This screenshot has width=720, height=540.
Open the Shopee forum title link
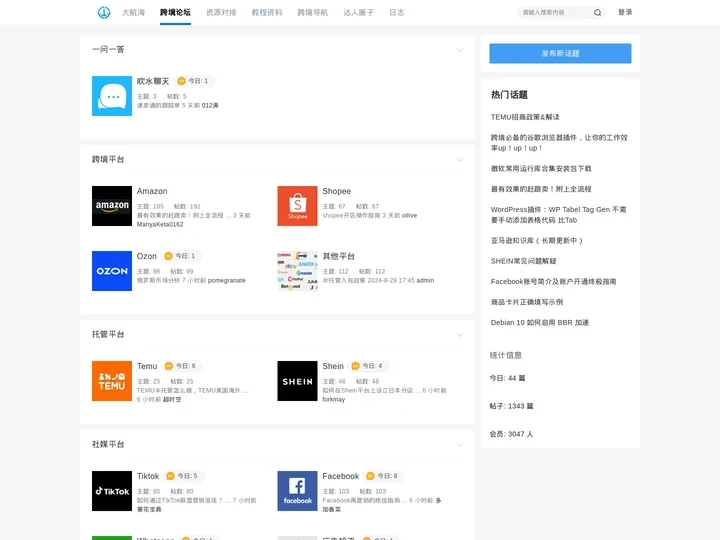click(337, 191)
